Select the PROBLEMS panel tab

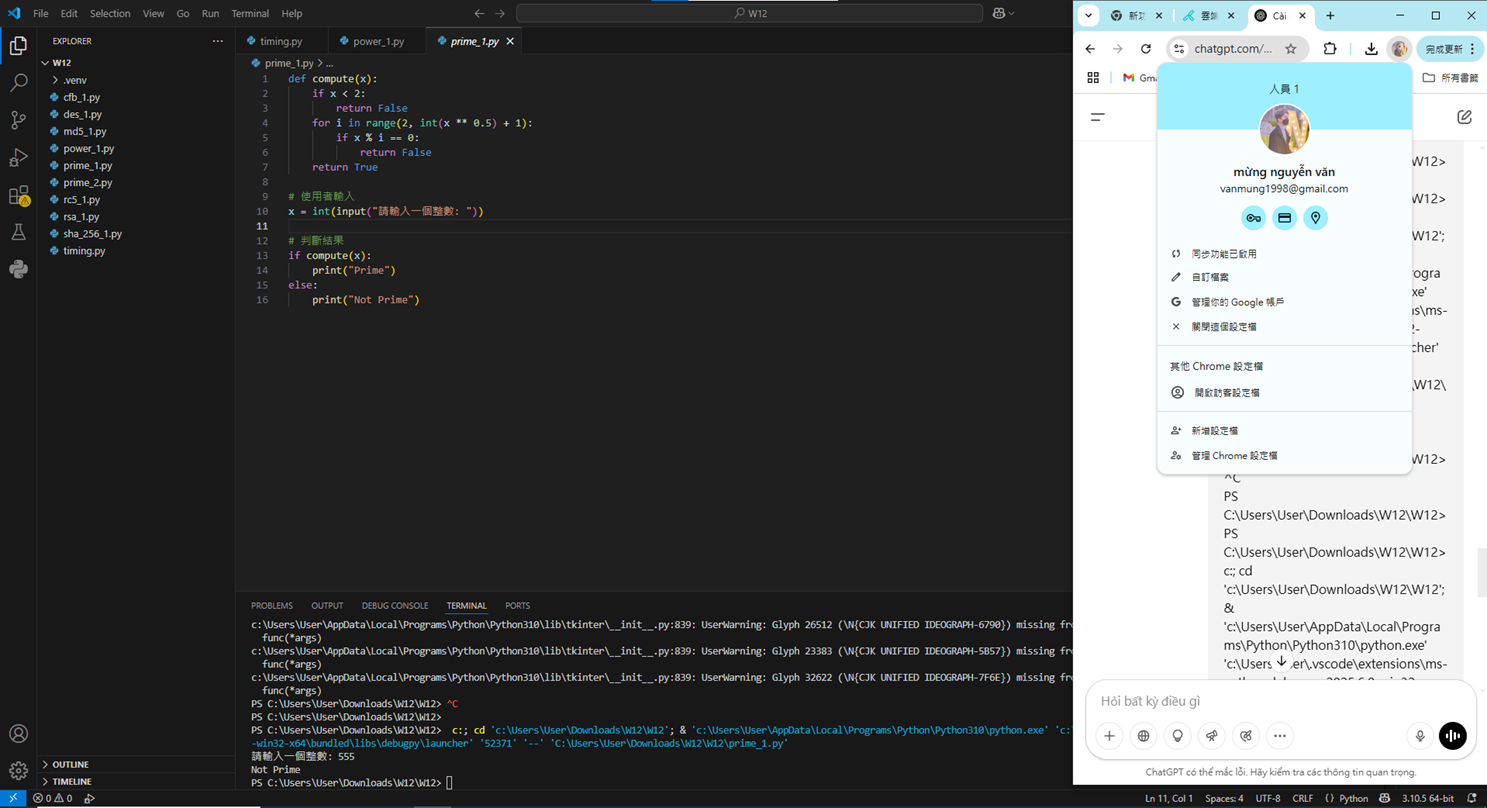[x=272, y=606]
